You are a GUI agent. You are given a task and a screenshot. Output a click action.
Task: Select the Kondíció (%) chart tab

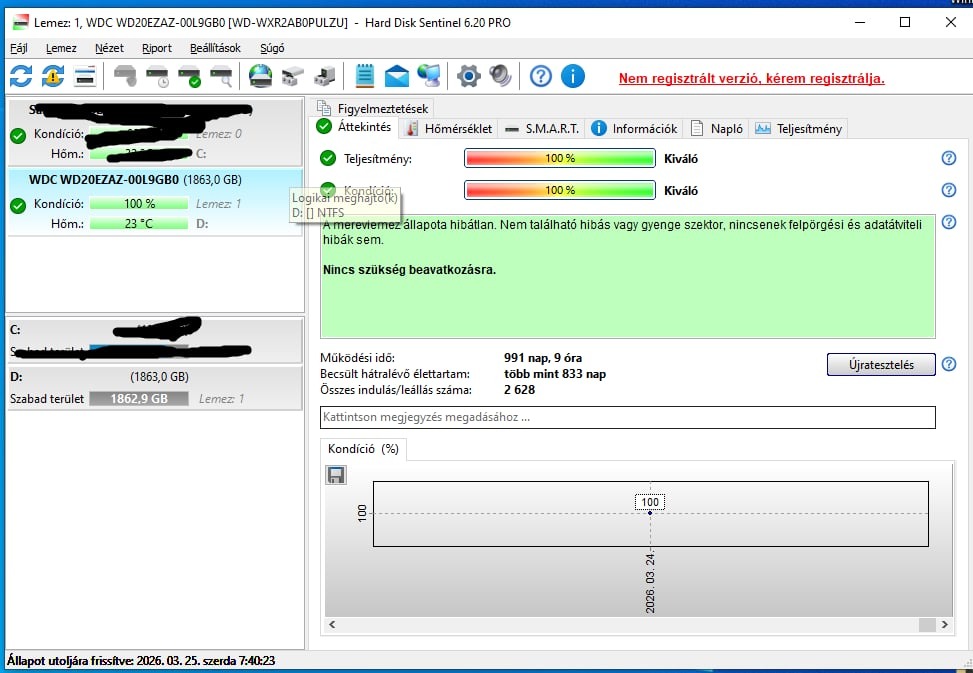coord(363,449)
